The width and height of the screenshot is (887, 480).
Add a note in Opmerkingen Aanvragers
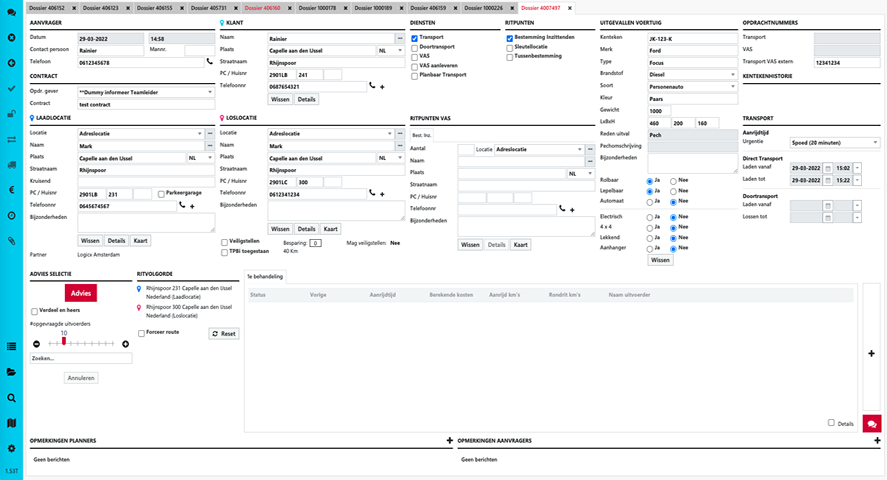877,440
